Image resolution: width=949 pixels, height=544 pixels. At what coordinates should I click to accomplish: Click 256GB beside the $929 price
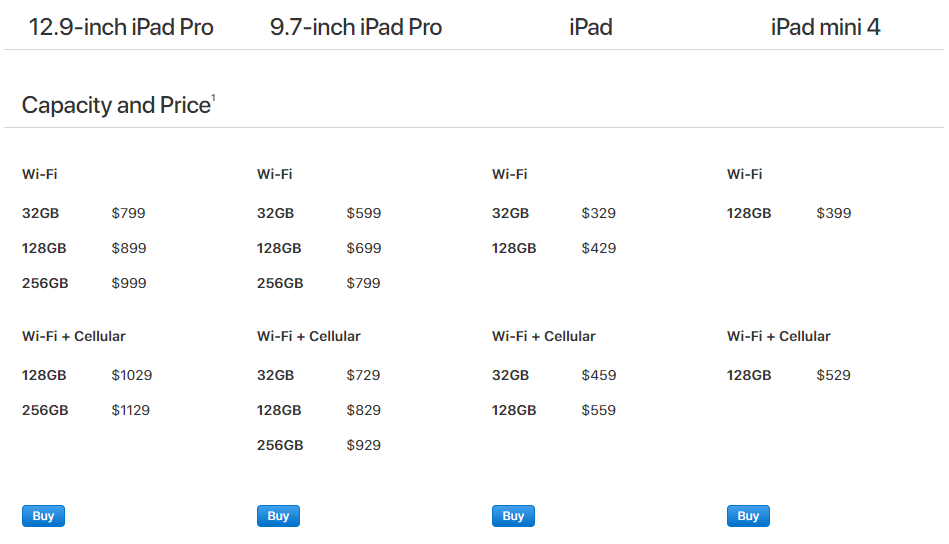click(280, 445)
